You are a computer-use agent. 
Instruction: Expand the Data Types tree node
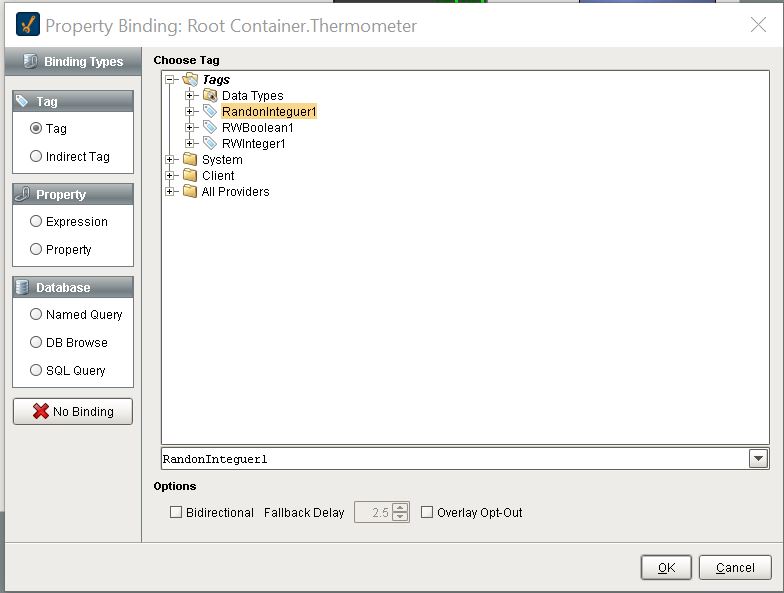tap(190, 96)
